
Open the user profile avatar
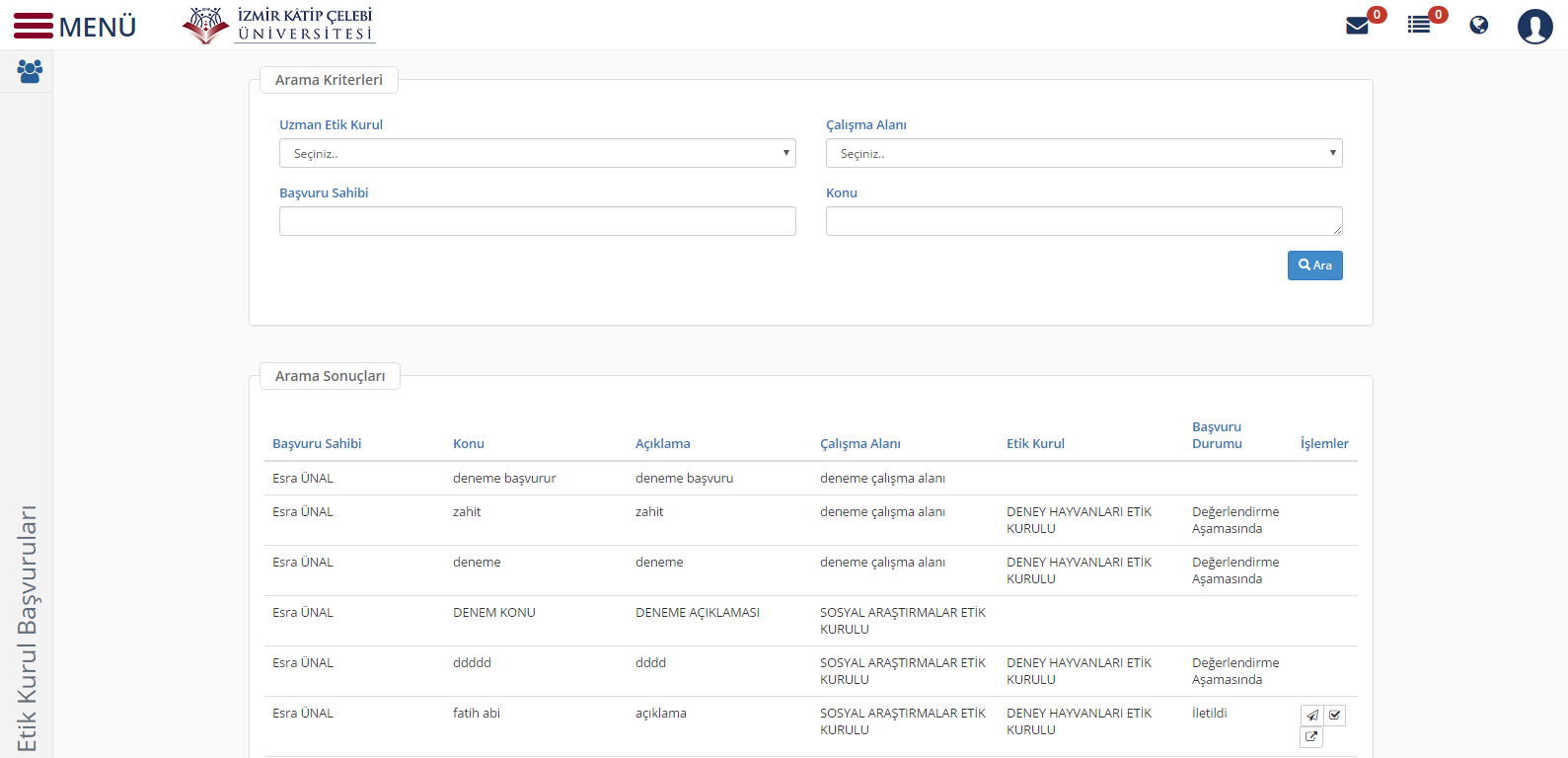click(1534, 26)
